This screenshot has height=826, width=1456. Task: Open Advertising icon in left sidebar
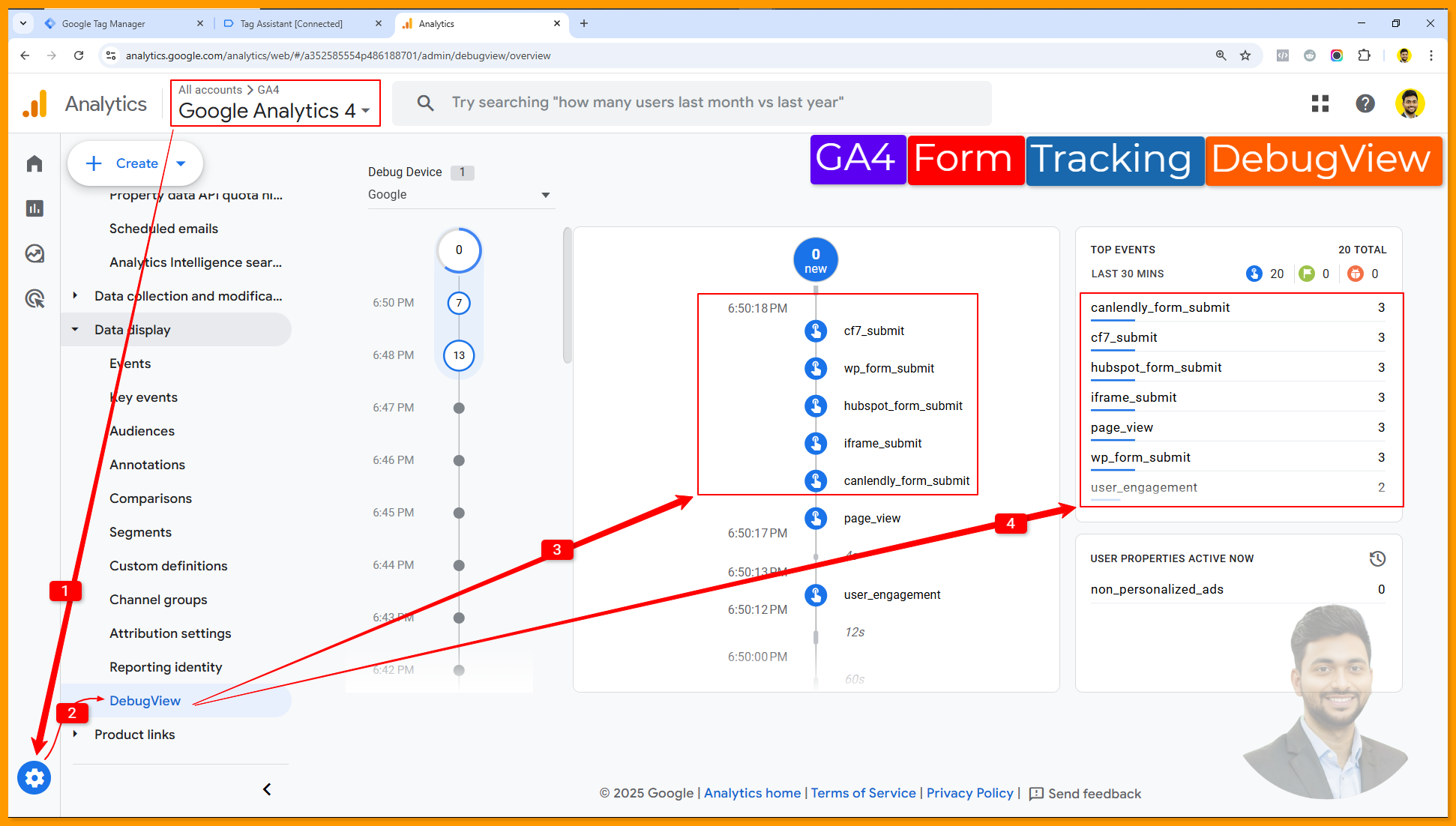pyautogui.click(x=34, y=298)
